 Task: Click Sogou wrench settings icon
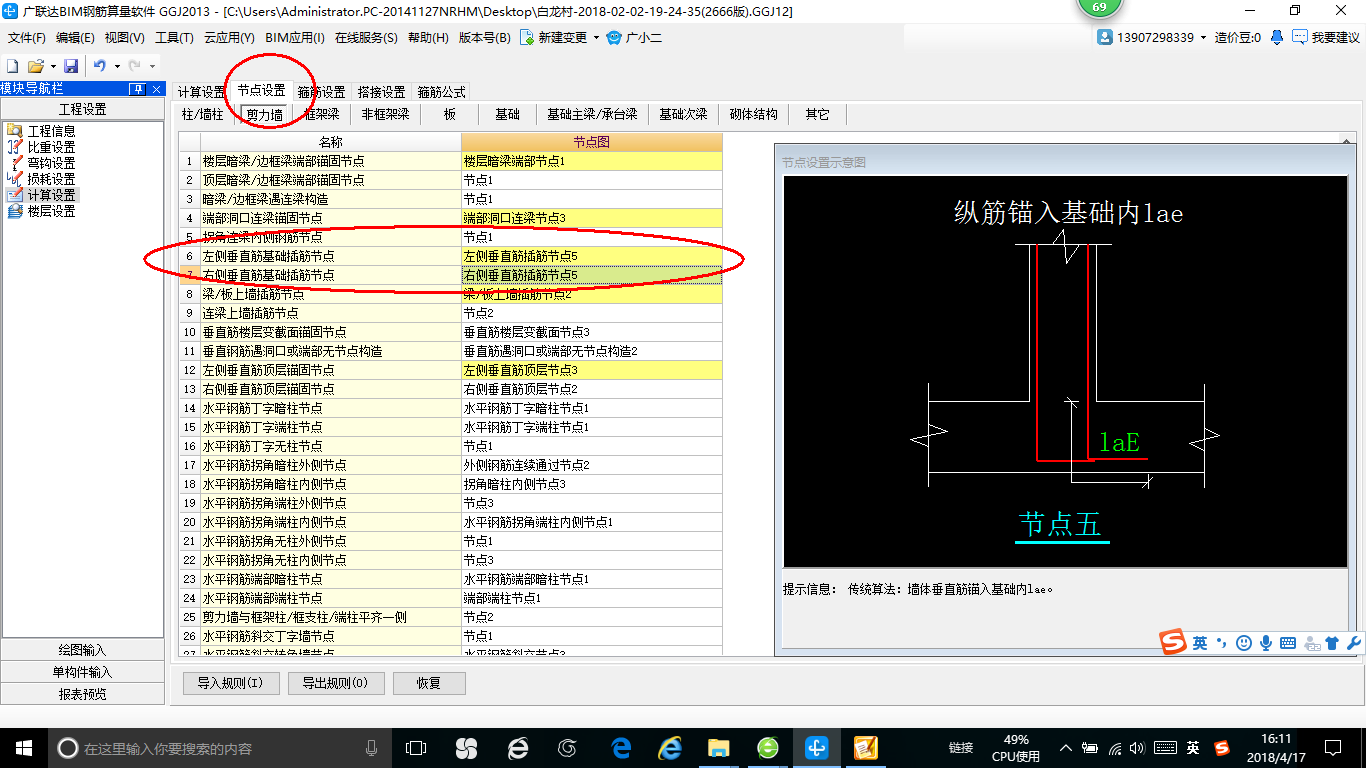1354,643
